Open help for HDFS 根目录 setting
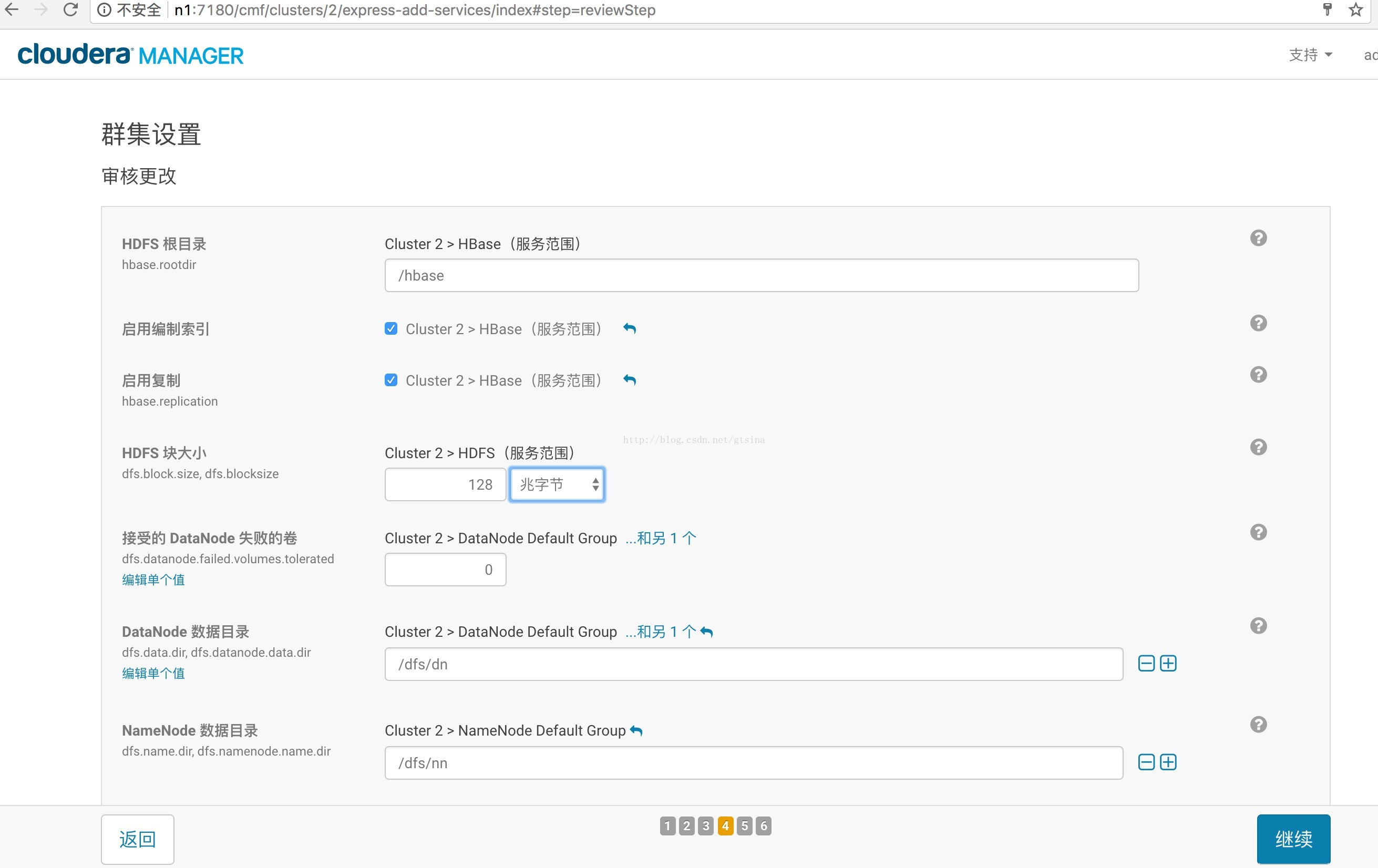The width and height of the screenshot is (1378, 868). [1258, 238]
